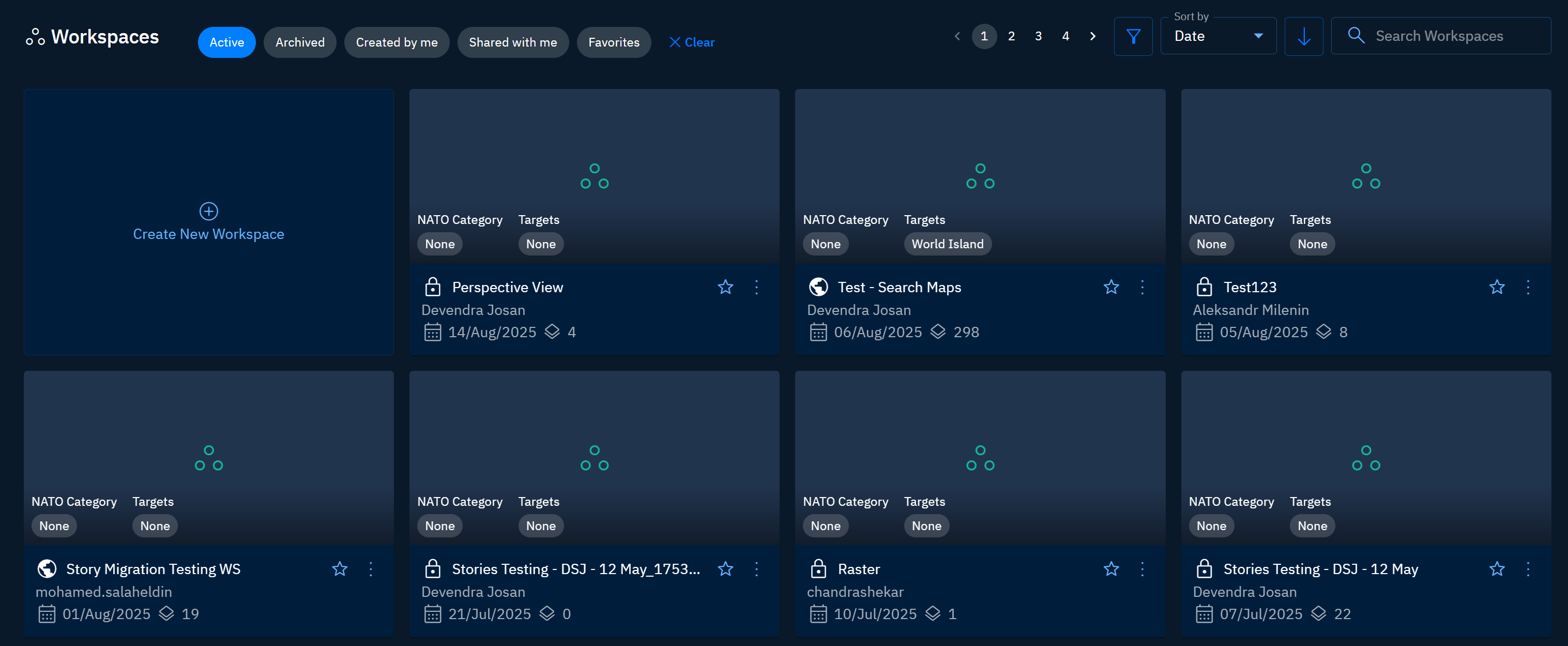Open the Test123 workspace thumbnail
Viewport: 1568px width, 646px height.
click(1365, 175)
